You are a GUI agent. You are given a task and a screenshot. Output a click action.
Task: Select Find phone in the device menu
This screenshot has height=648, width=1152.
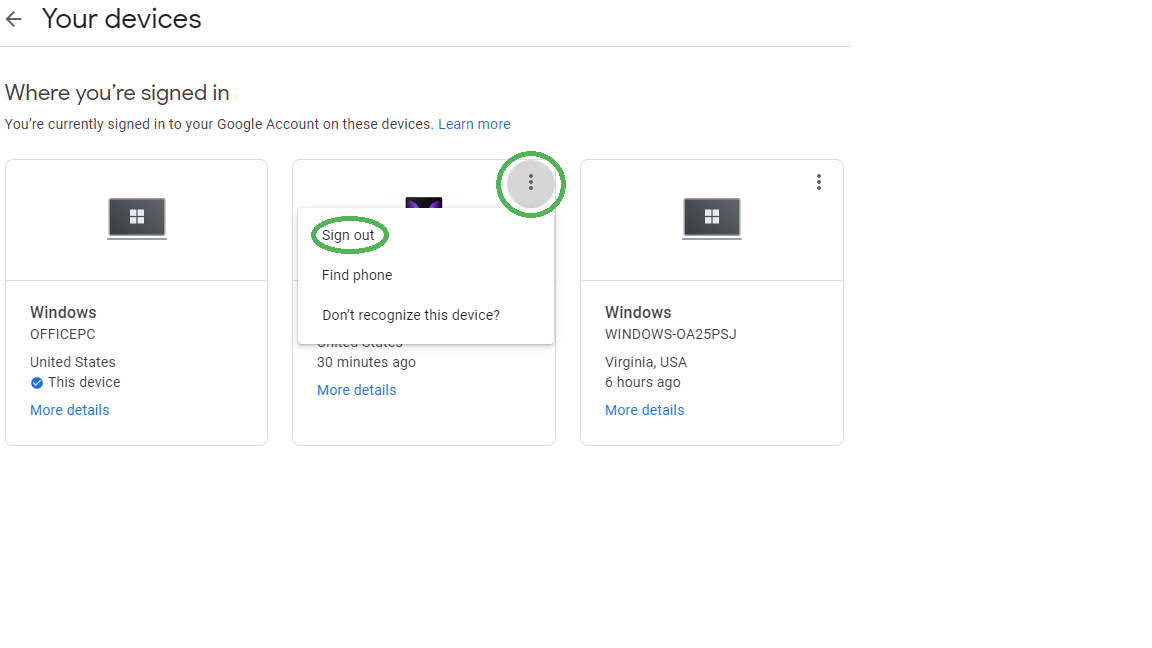tap(357, 275)
